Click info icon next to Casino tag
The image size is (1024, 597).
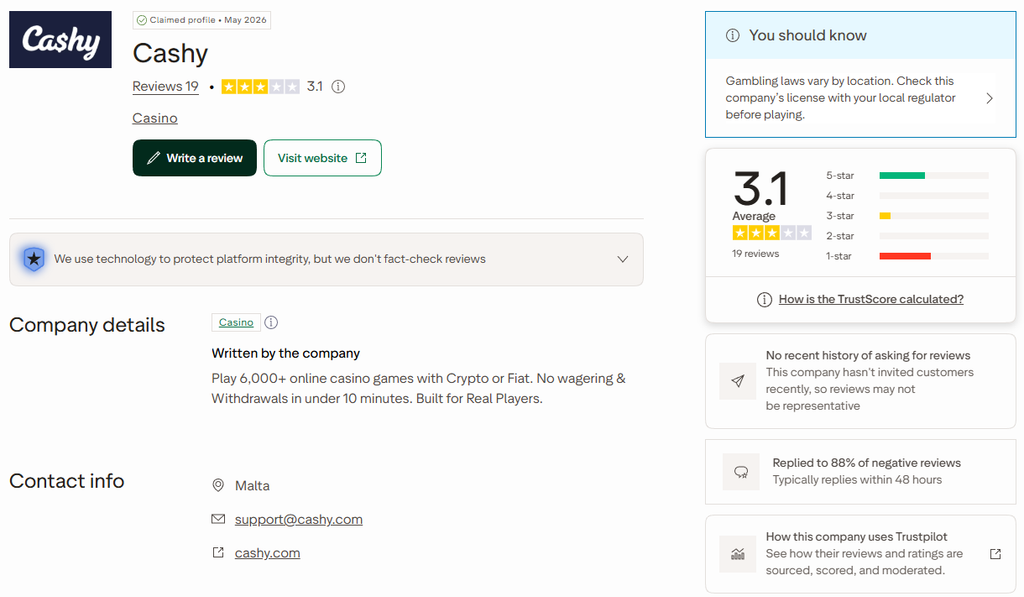[x=271, y=323]
